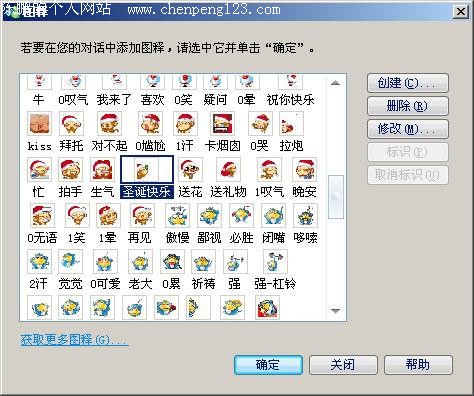Click the scrollbar down arrow
The image size is (474, 396).
(335, 311)
